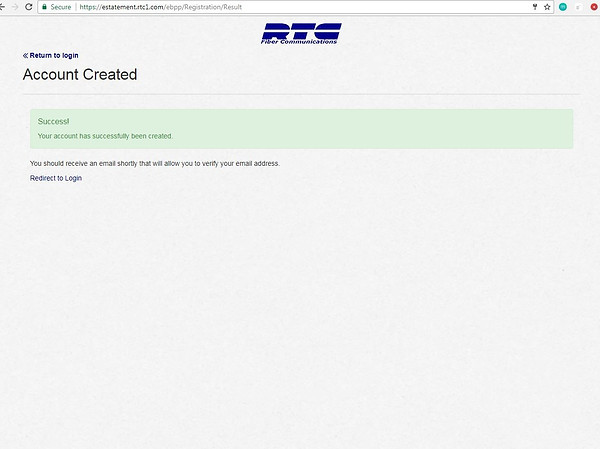This screenshot has height=449, width=600.
Task: Click the red circle extension icon
Action: 595,7
